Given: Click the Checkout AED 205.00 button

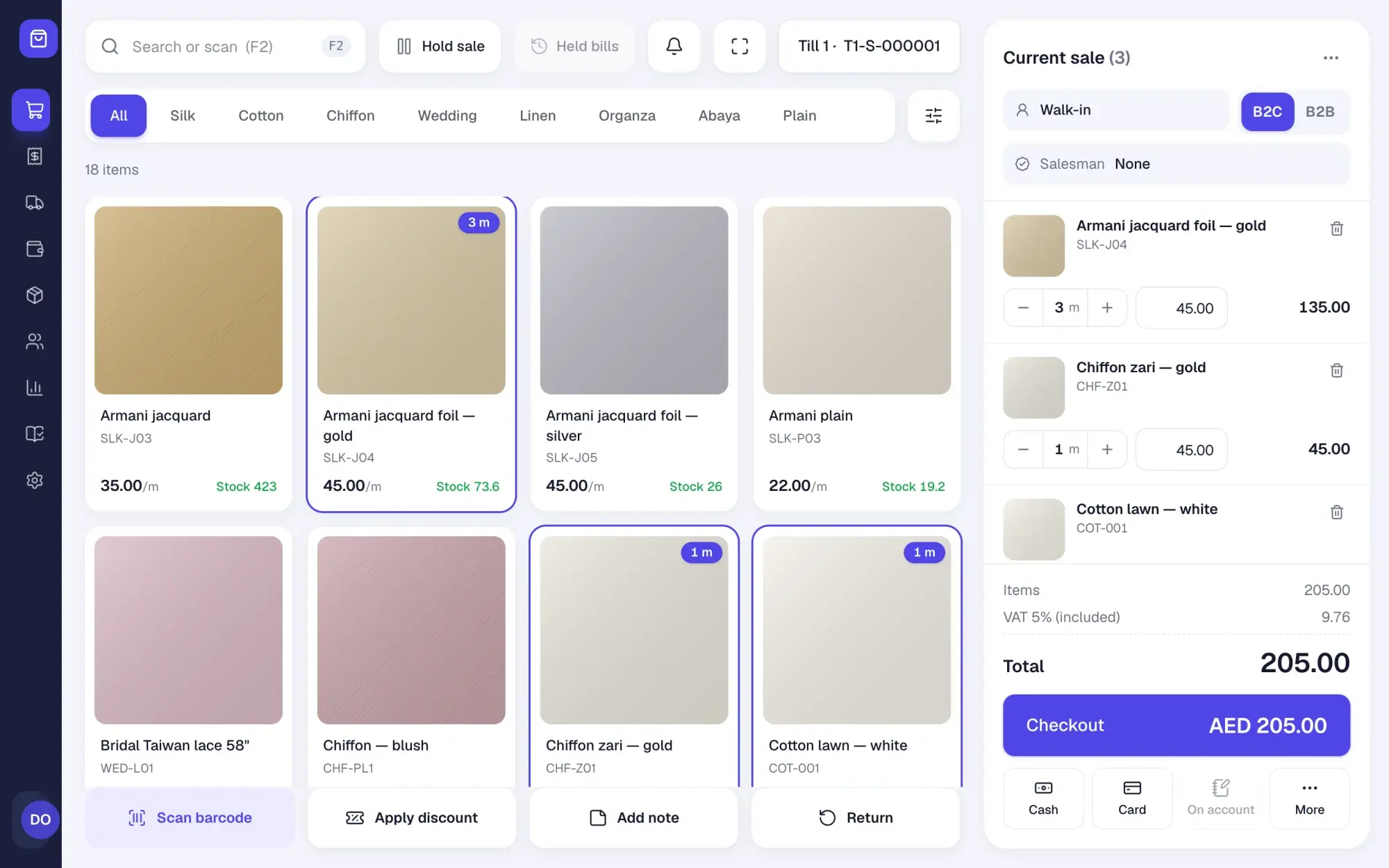Looking at the screenshot, I should click(1176, 725).
